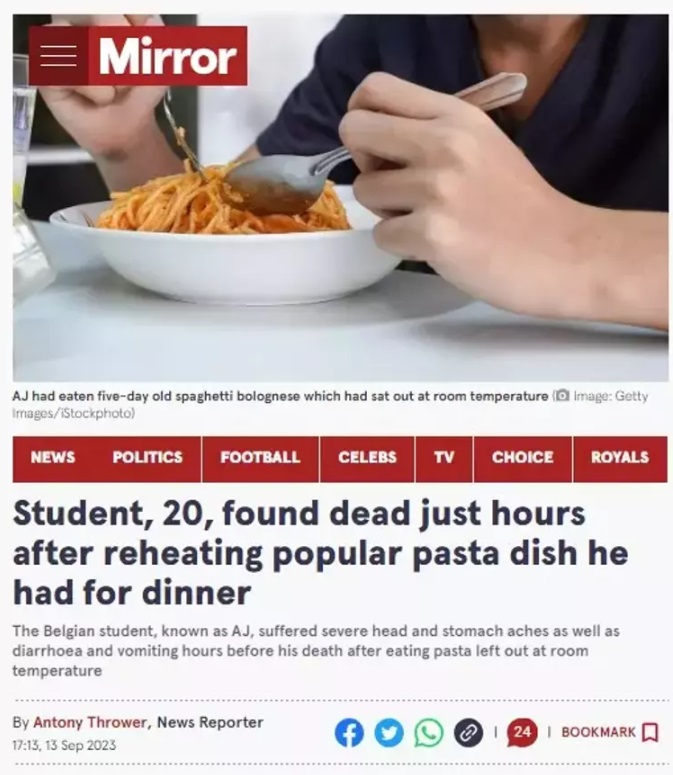Click the BOOKMARK text button
This screenshot has width=673, height=775.
click(x=598, y=732)
